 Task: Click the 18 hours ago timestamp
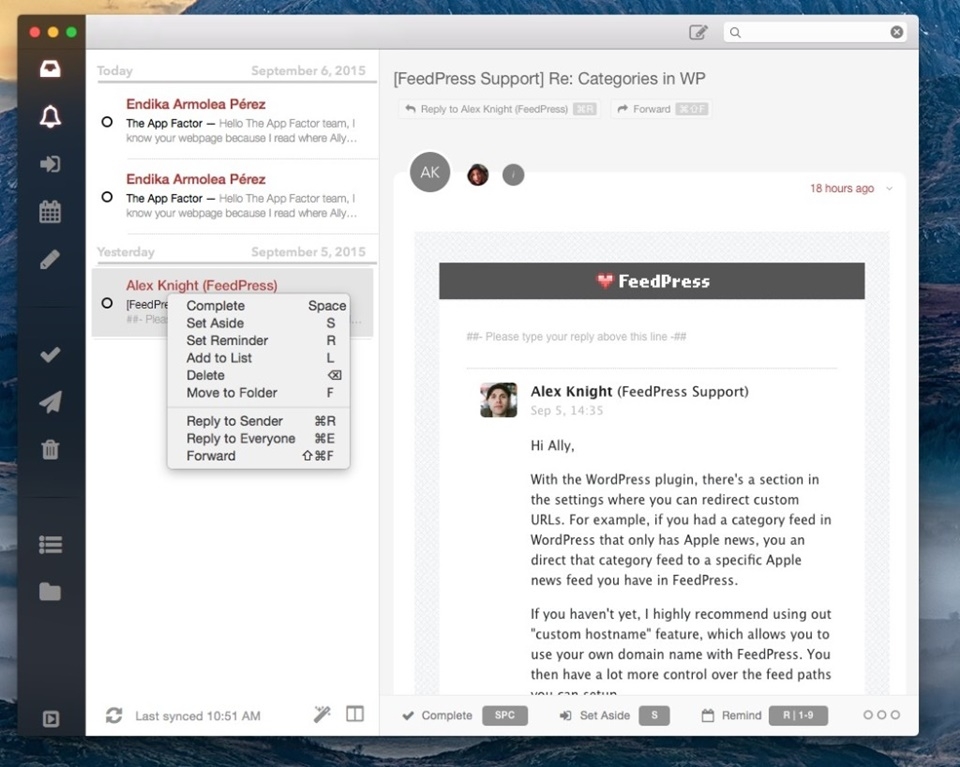pyautogui.click(x=842, y=189)
